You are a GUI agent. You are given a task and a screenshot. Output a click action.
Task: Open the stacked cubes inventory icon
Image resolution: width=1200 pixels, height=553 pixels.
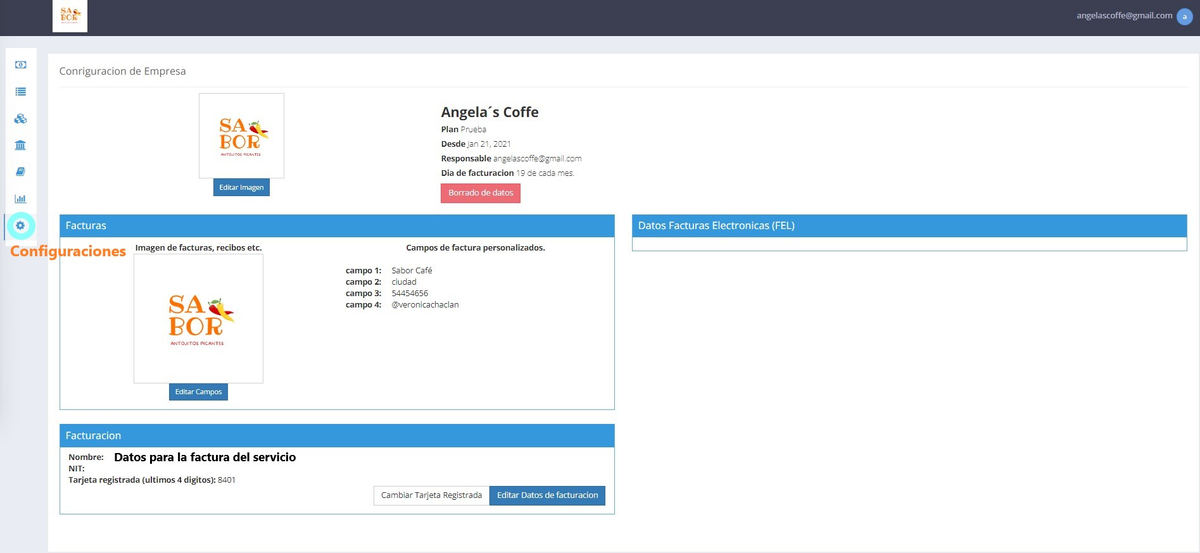pos(20,119)
